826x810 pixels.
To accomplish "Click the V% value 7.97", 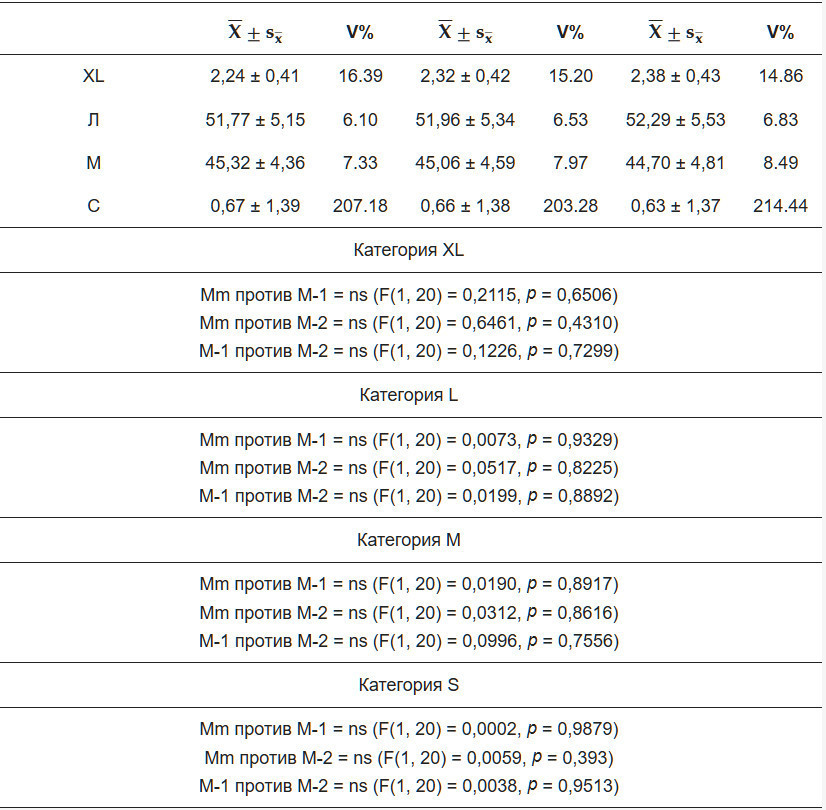I will click(x=570, y=163).
